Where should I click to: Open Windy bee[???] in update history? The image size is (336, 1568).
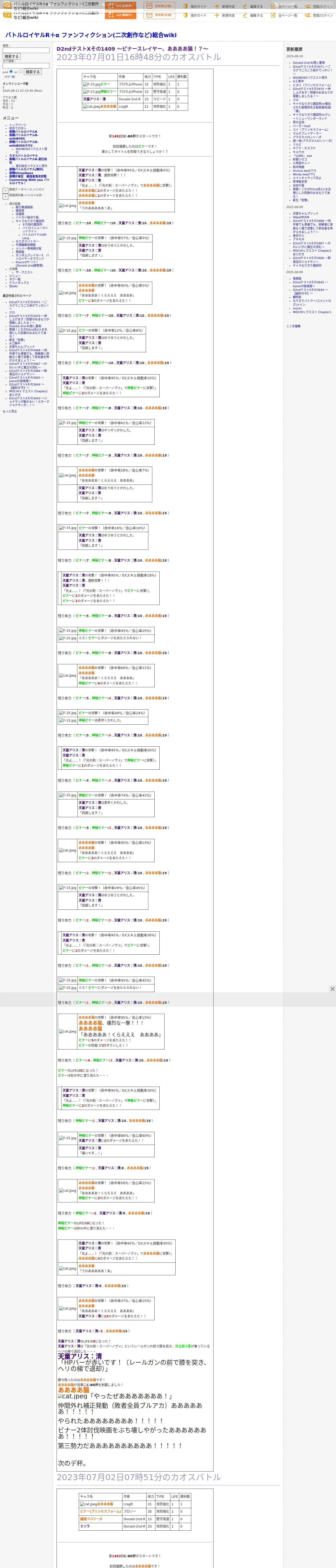click(304, 174)
